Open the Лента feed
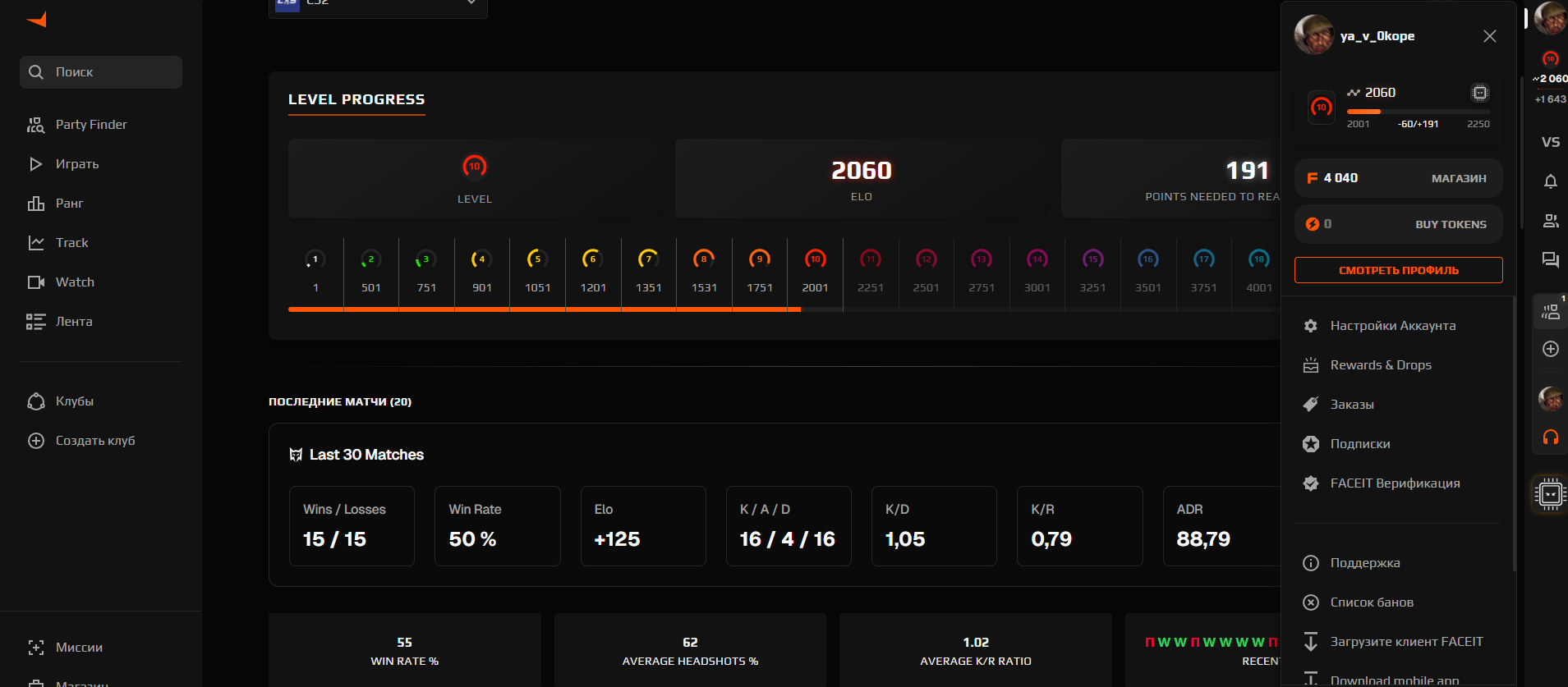This screenshot has height=687, width=1568. pyautogui.click(x=100, y=322)
